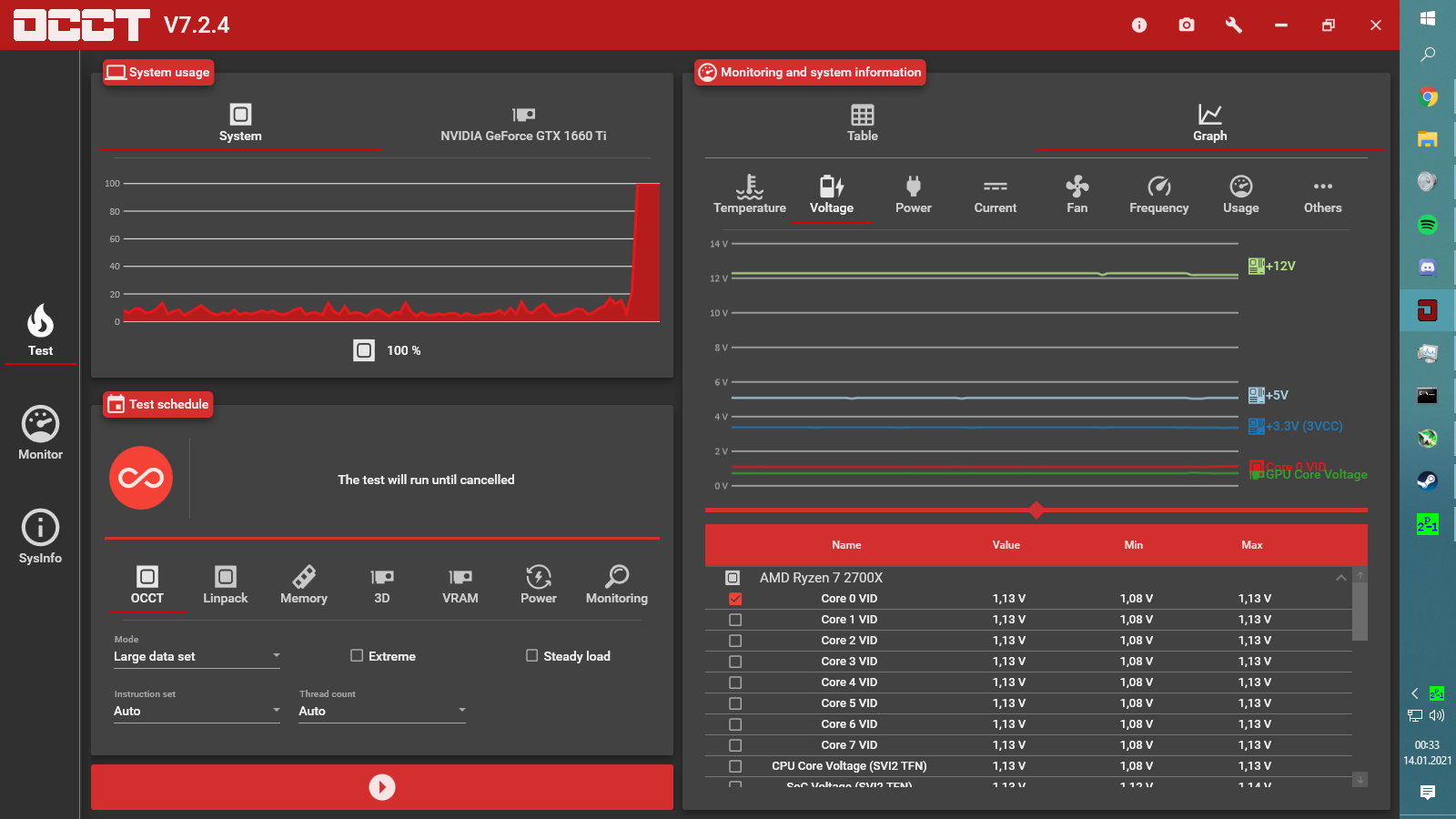1456x819 pixels.
Task: Show Others sensors category
Action: tap(1323, 194)
